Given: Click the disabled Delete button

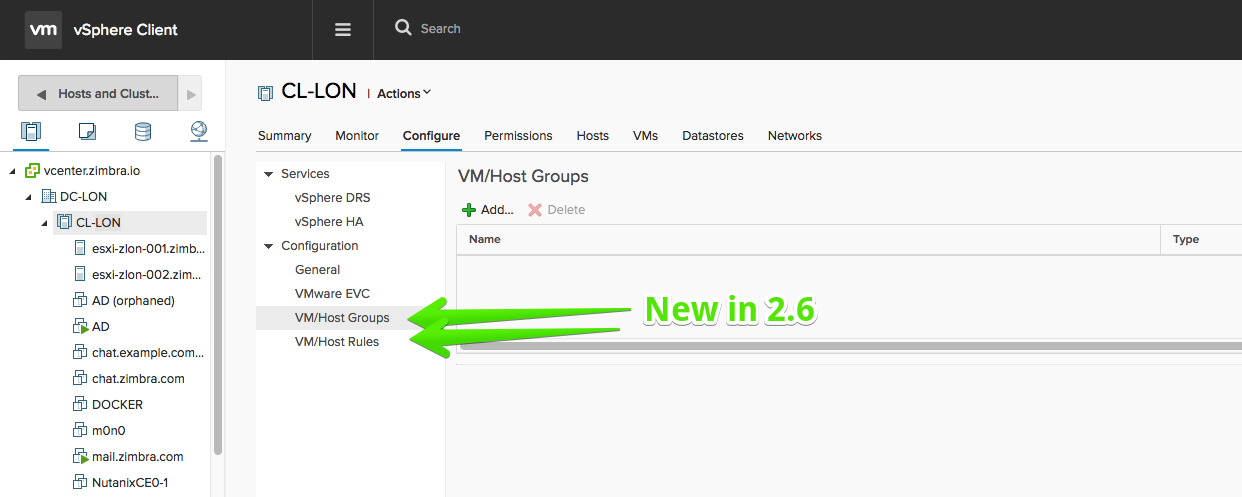Looking at the screenshot, I should (556, 210).
